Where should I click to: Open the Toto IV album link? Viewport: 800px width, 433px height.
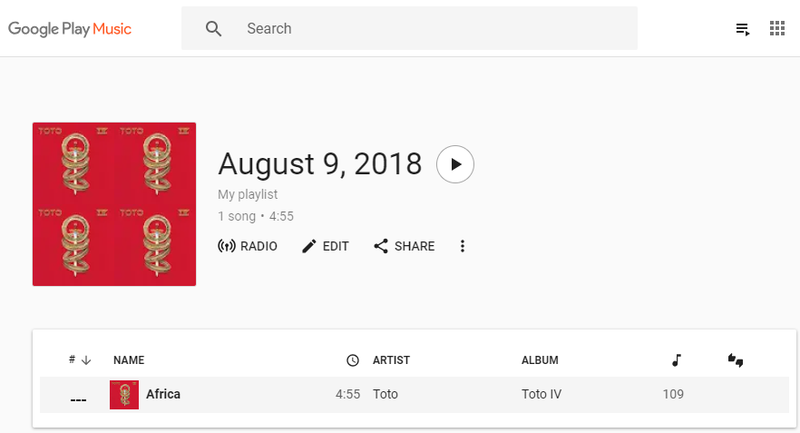(x=541, y=394)
